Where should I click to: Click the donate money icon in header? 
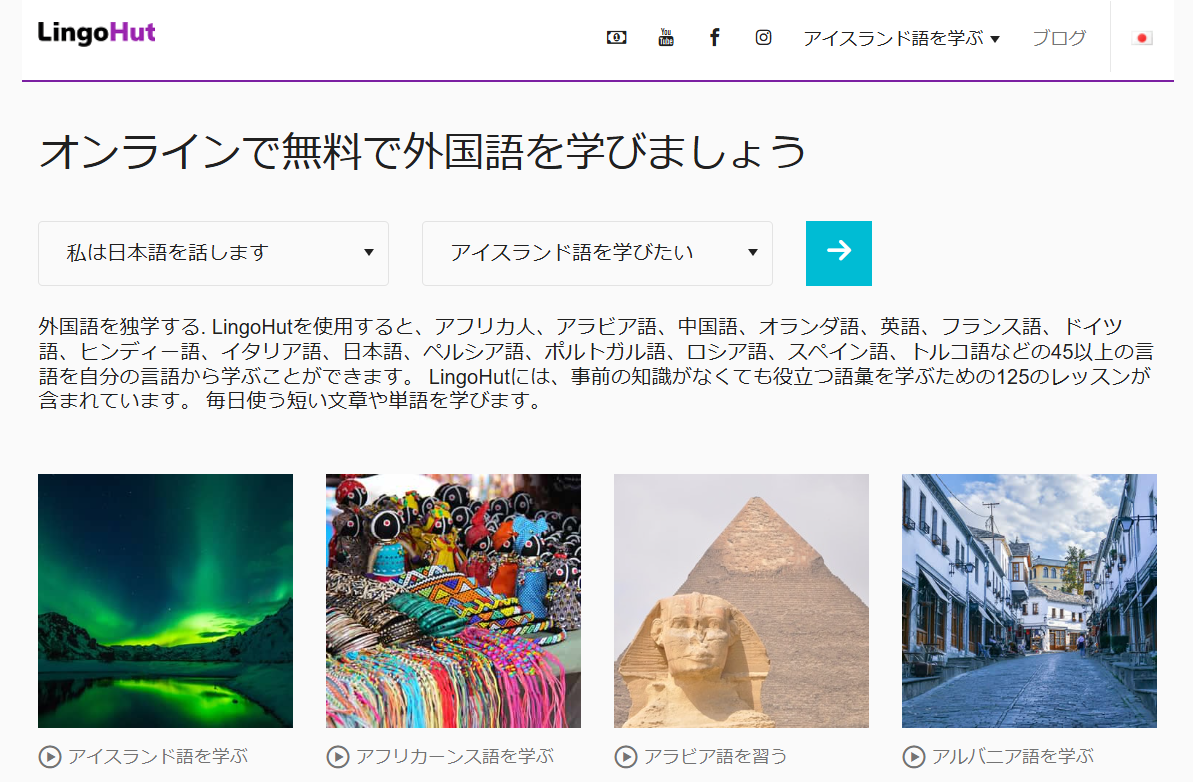point(616,37)
